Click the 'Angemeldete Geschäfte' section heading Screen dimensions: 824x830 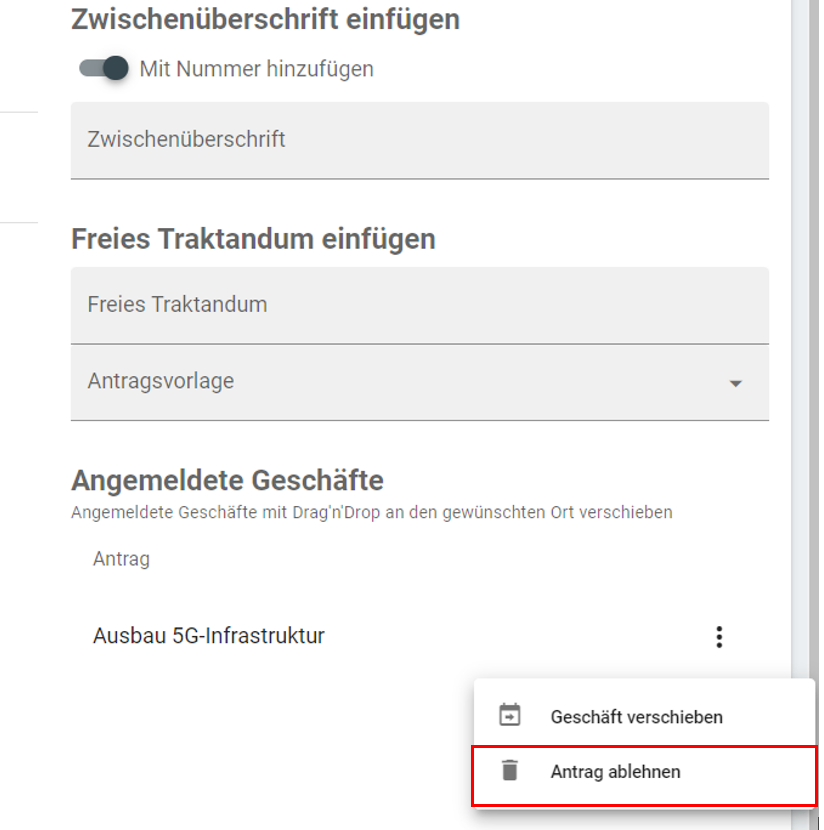tap(227, 480)
